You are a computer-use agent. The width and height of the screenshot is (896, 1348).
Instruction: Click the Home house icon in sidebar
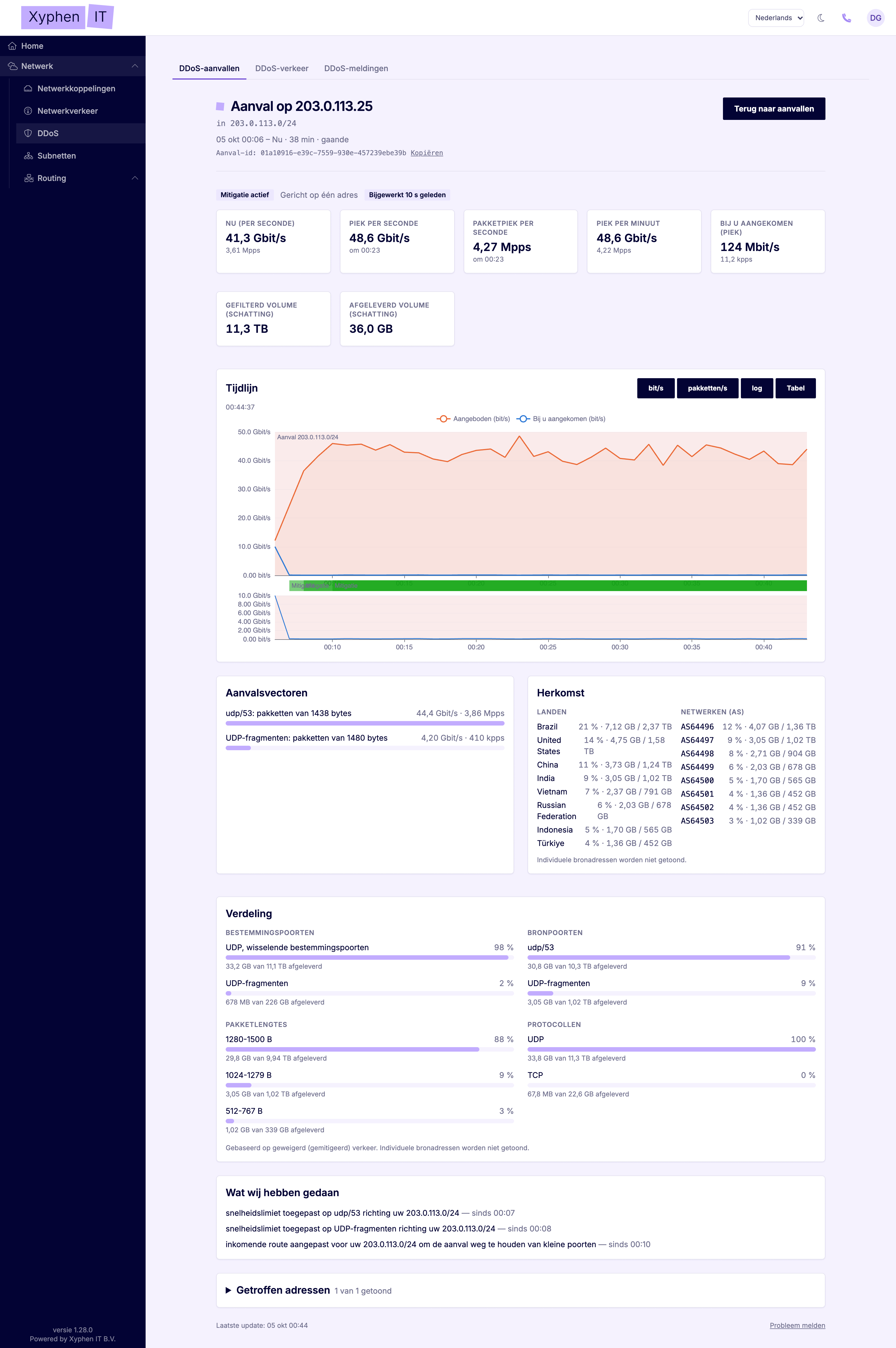[12, 46]
